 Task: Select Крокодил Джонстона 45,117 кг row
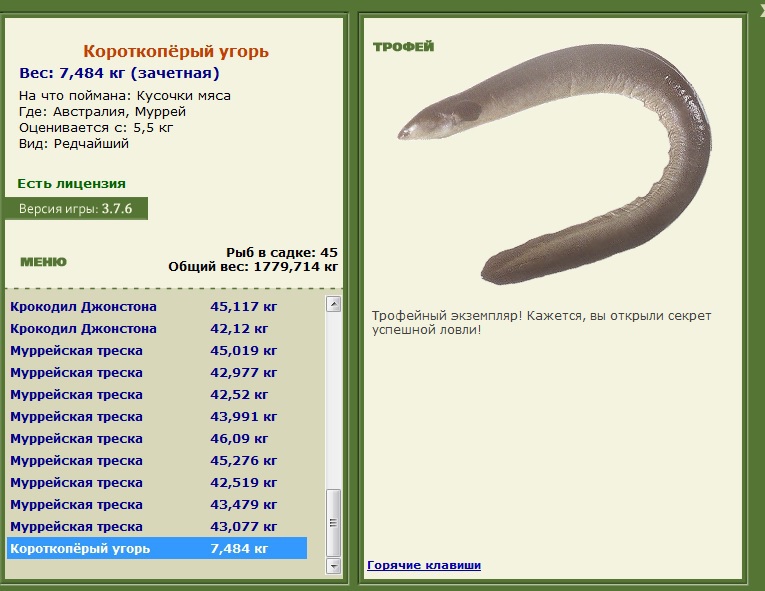(x=157, y=307)
